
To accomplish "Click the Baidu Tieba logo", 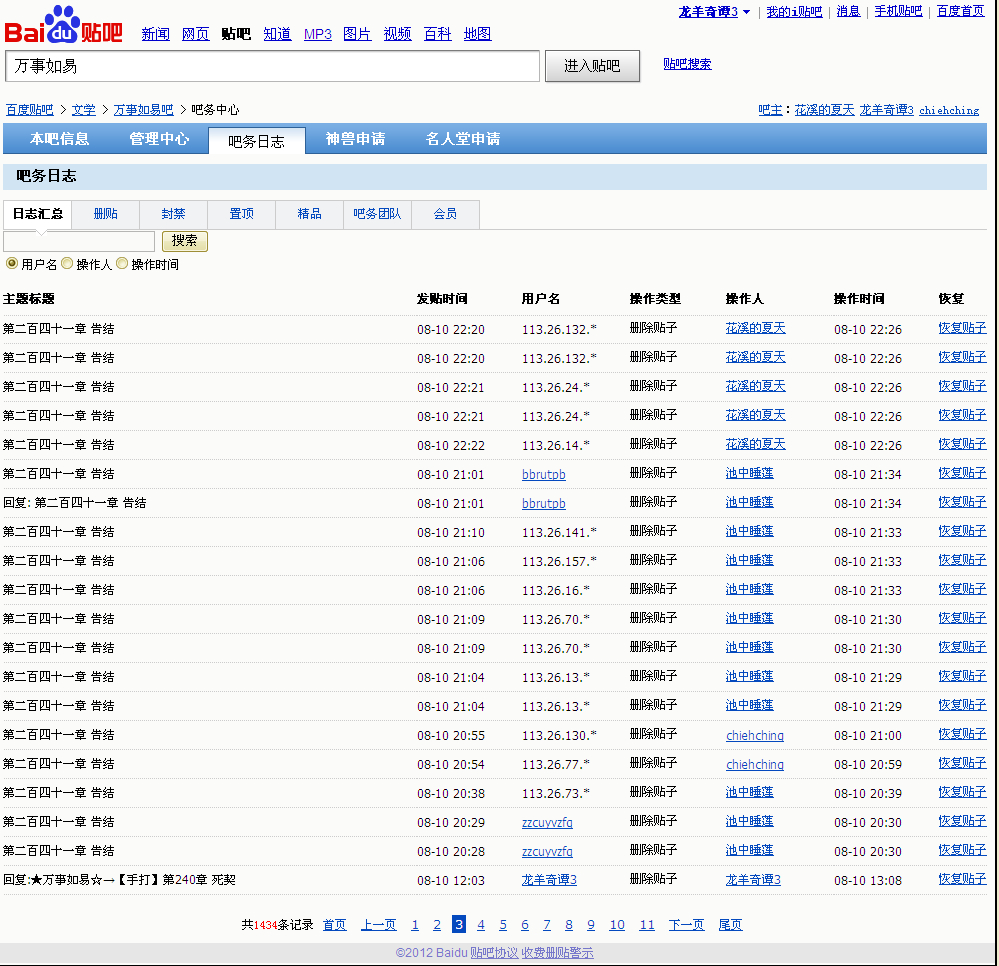I will pyautogui.click(x=63, y=25).
